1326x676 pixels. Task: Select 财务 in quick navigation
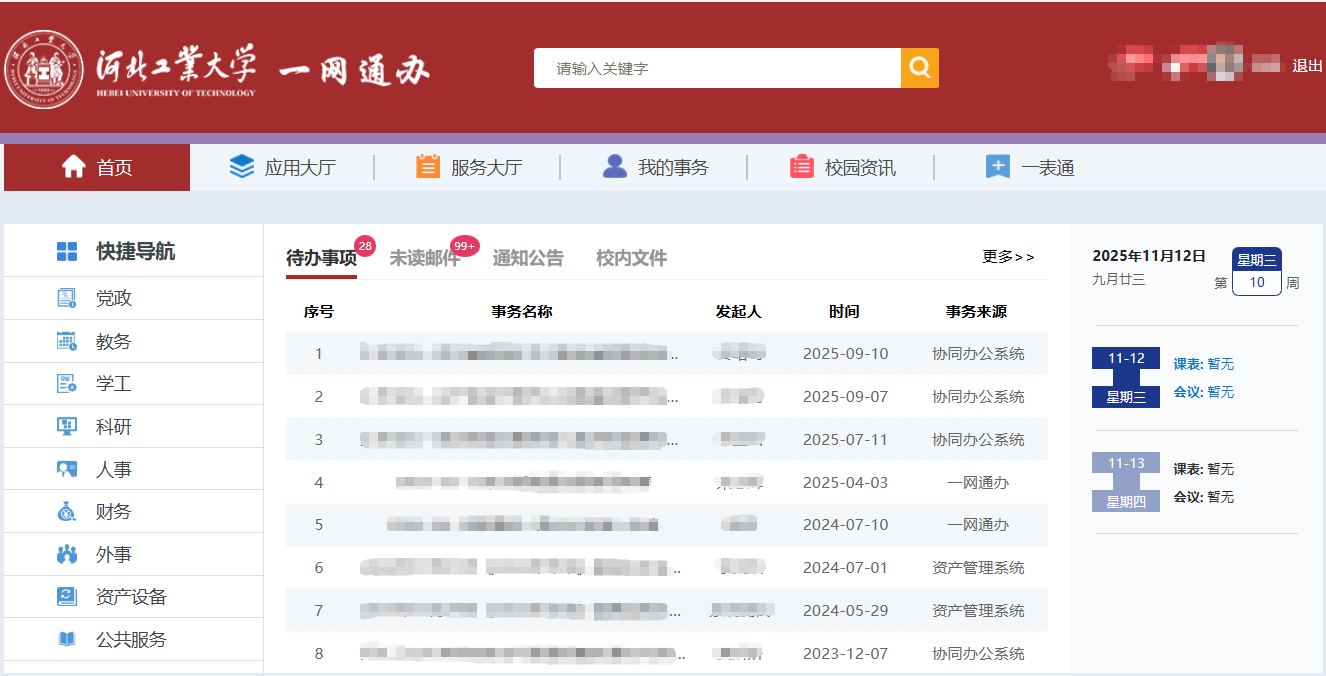(x=113, y=512)
